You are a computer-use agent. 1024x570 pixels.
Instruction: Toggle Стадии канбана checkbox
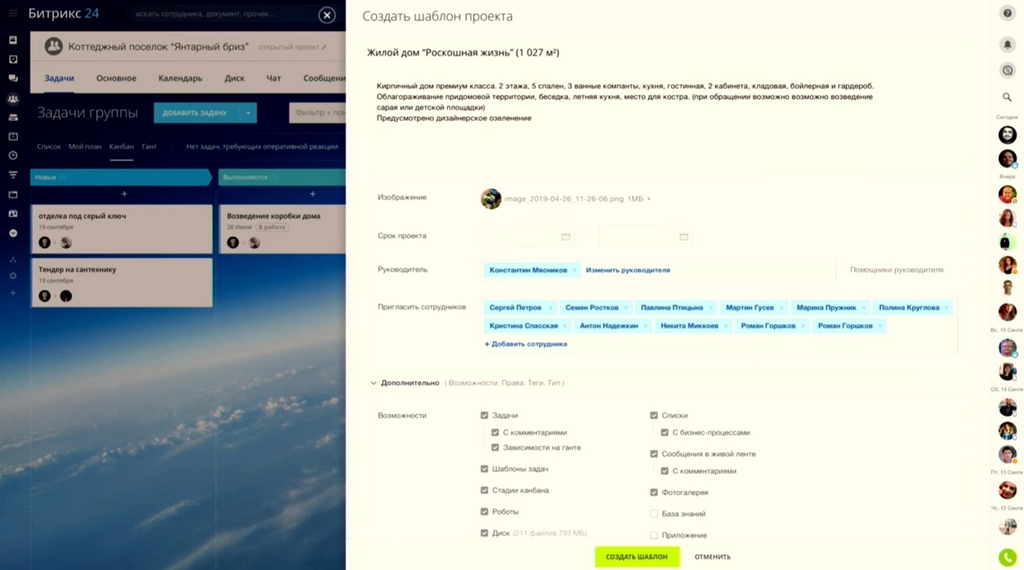coord(485,490)
